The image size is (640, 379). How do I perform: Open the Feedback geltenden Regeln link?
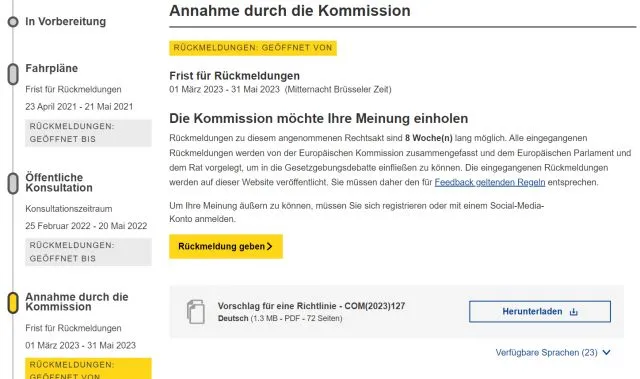point(490,182)
